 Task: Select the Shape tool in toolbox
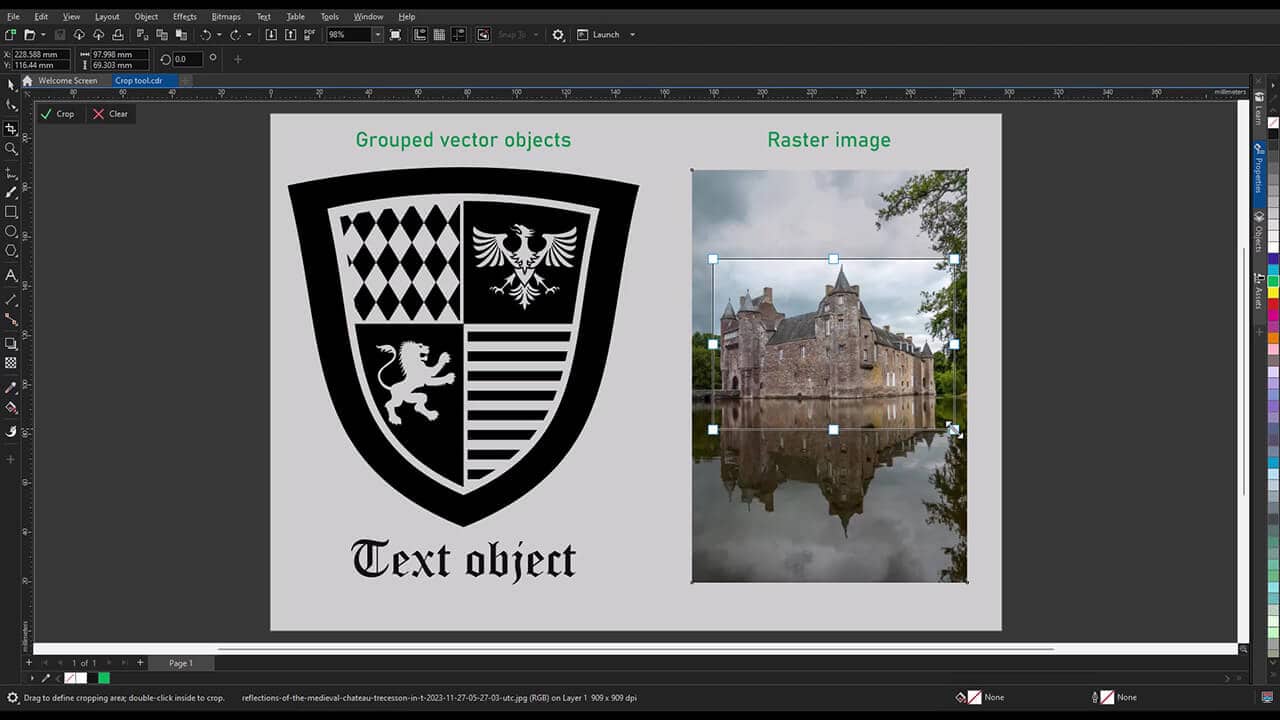[x=11, y=104]
